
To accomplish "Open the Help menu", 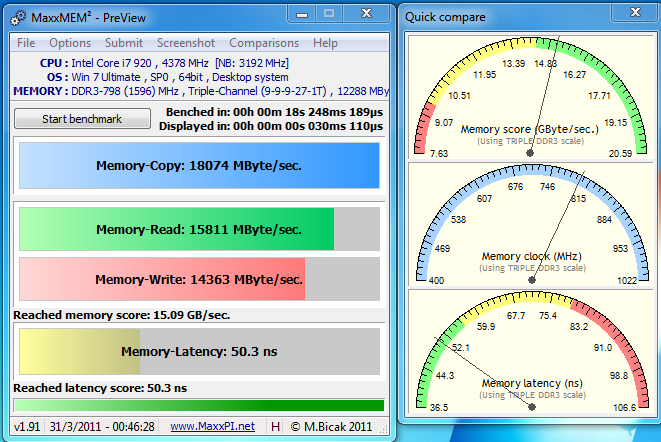I will click(325, 43).
